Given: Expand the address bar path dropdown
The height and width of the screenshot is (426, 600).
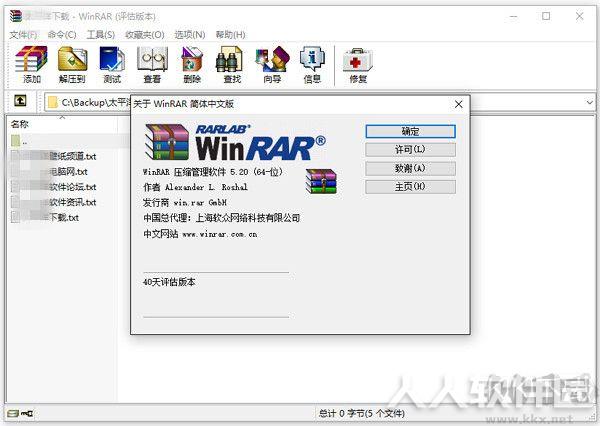Looking at the screenshot, I should 589,102.
